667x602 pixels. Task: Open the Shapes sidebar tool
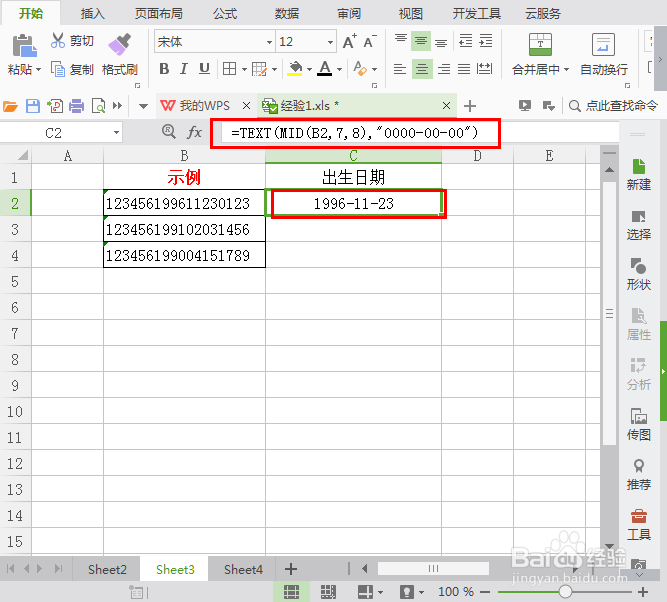(638, 266)
